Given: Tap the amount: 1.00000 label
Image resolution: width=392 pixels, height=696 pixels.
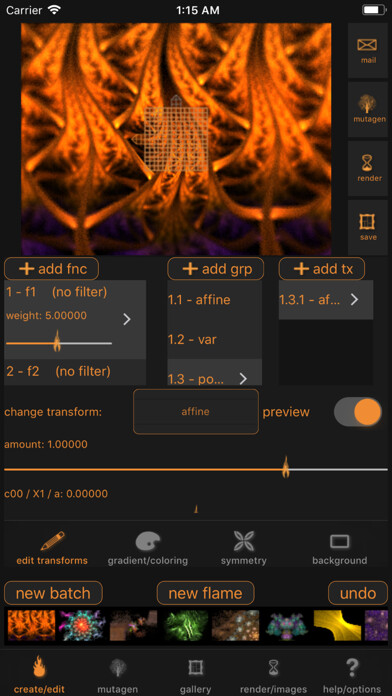Looking at the screenshot, I should (x=46, y=444).
